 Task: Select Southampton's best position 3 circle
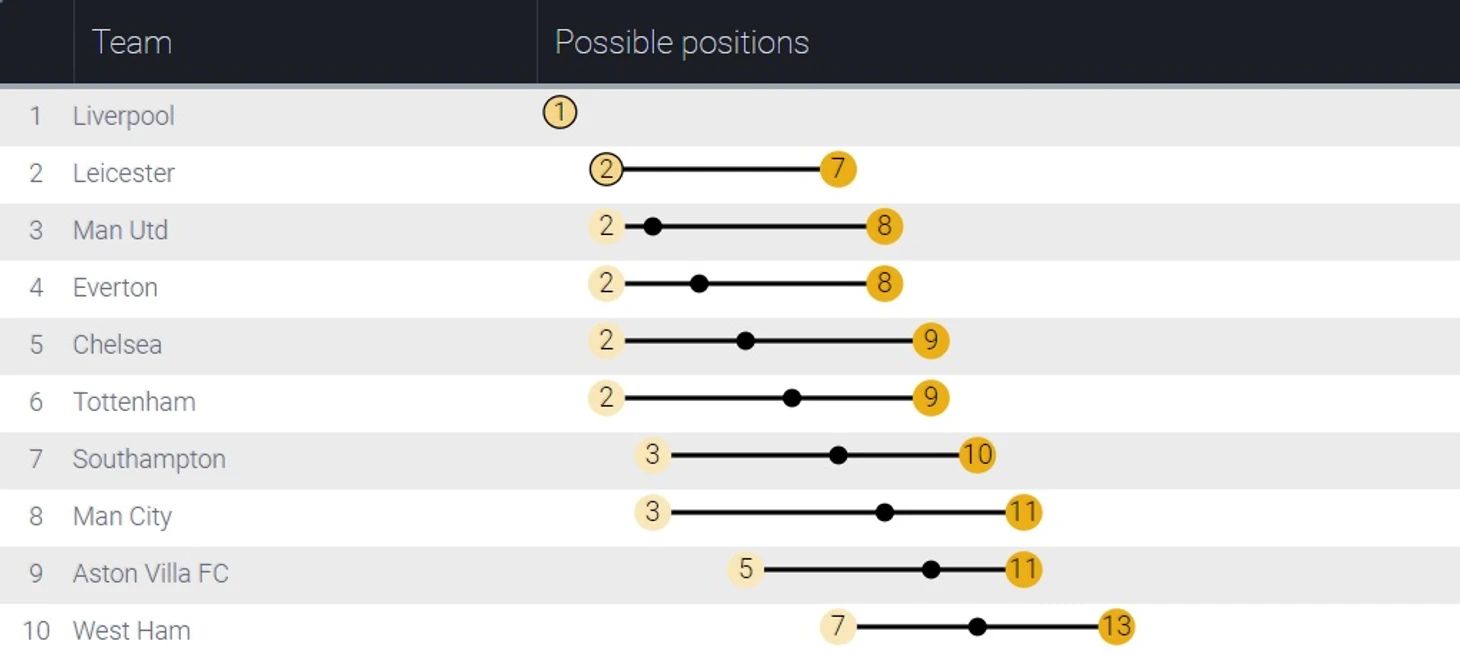pyautogui.click(x=652, y=455)
